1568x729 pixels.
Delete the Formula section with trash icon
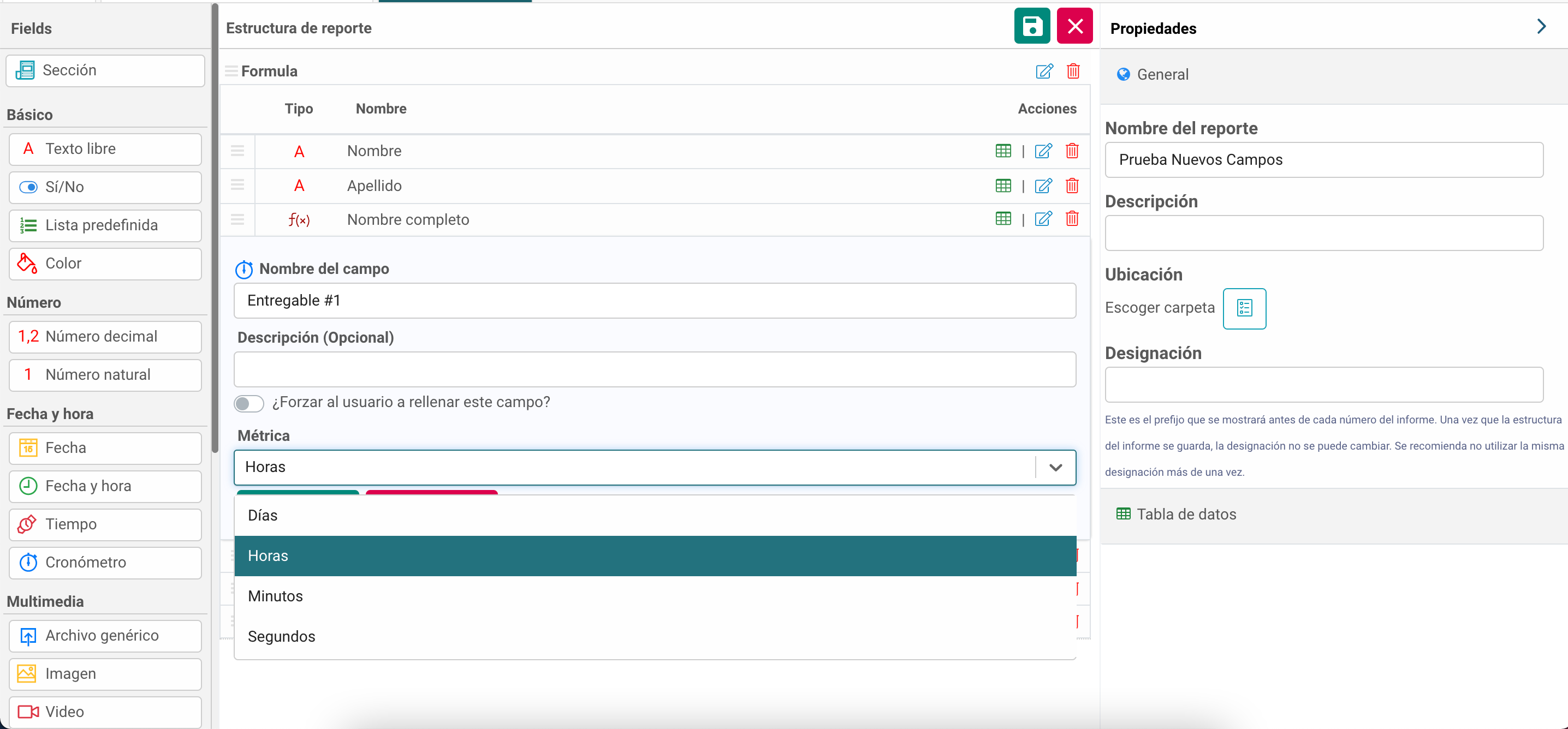tap(1073, 71)
